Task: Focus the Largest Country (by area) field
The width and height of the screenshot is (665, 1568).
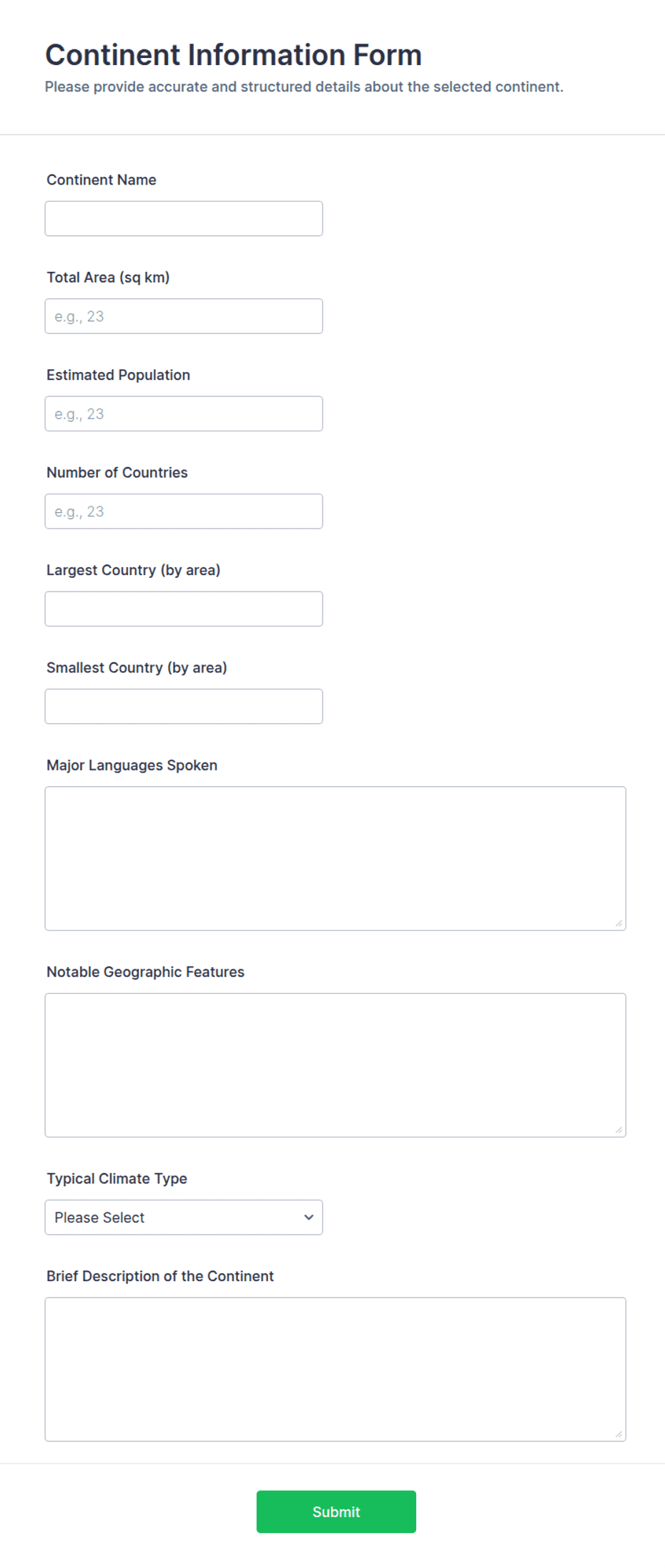Action: [184, 609]
